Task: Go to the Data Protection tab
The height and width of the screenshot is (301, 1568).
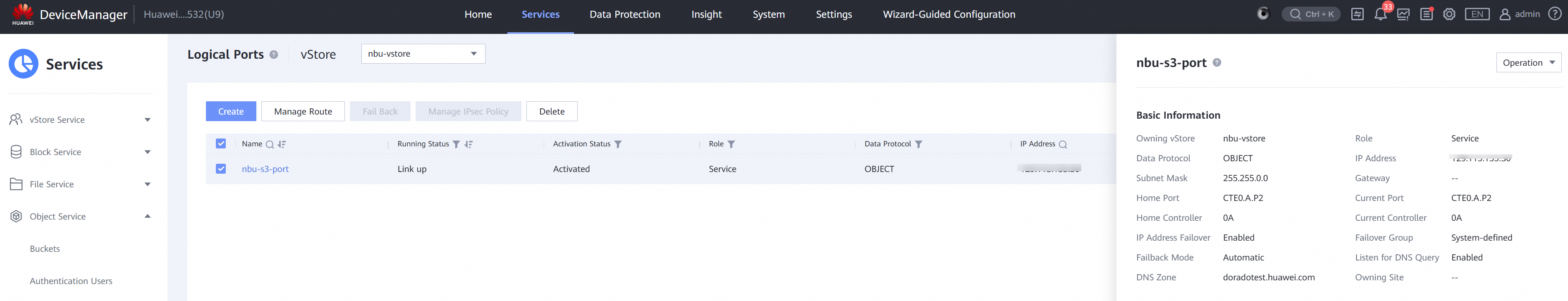Action: [624, 14]
